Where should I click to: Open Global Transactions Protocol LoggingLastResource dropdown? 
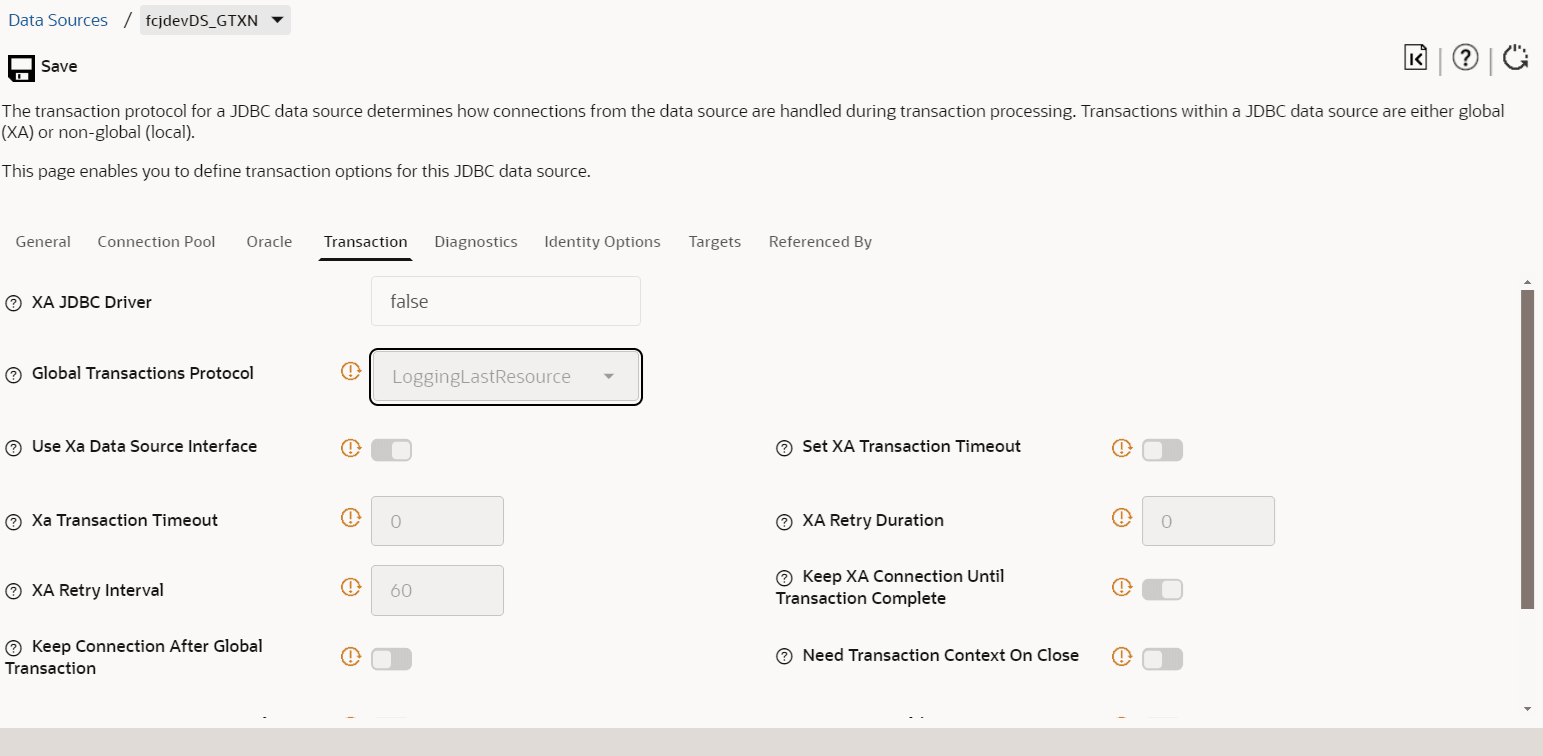click(x=505, y=377)
